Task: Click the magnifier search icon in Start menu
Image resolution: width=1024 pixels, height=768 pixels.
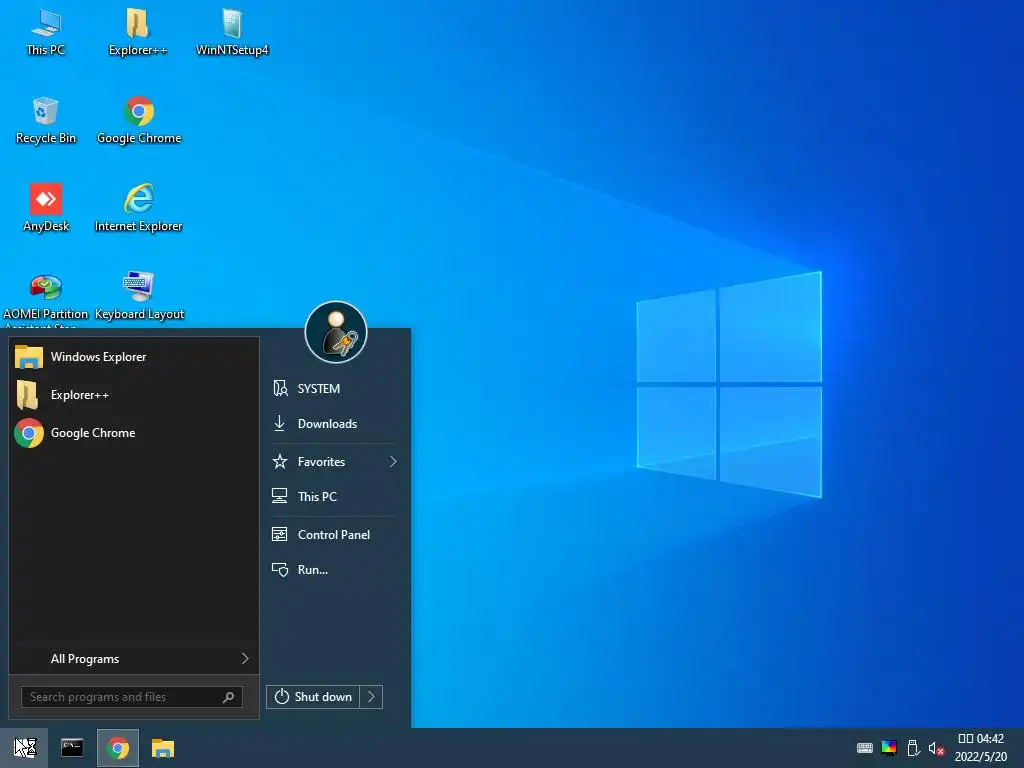Action: (229, 697)
